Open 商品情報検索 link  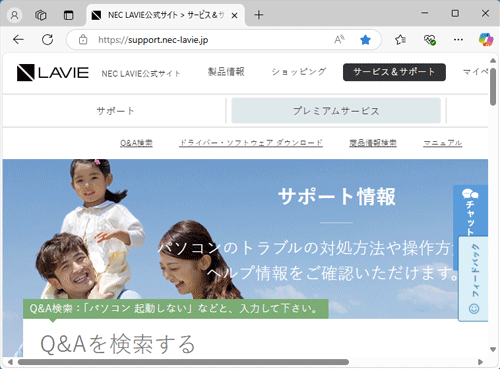[x=373, y=143]
